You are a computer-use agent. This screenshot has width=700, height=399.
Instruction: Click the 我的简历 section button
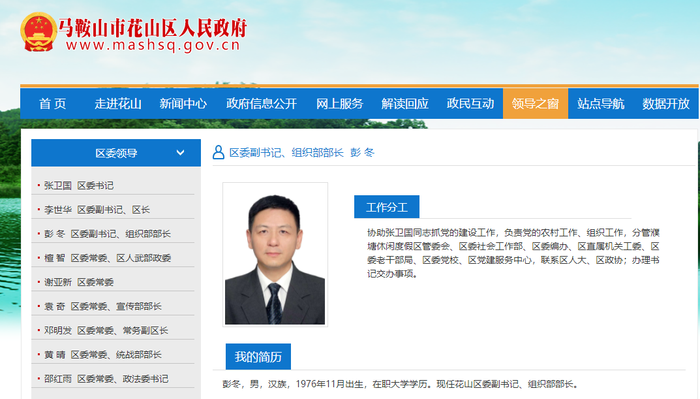(x=258, y=356)
